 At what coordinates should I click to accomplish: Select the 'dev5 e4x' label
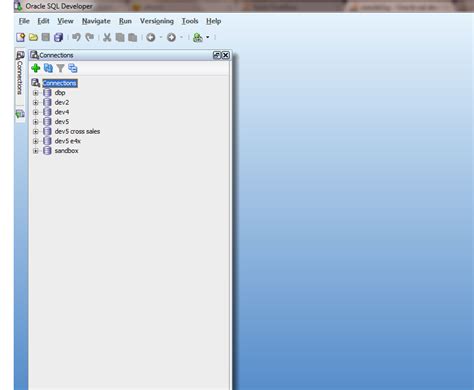click(x=68, y=141)
